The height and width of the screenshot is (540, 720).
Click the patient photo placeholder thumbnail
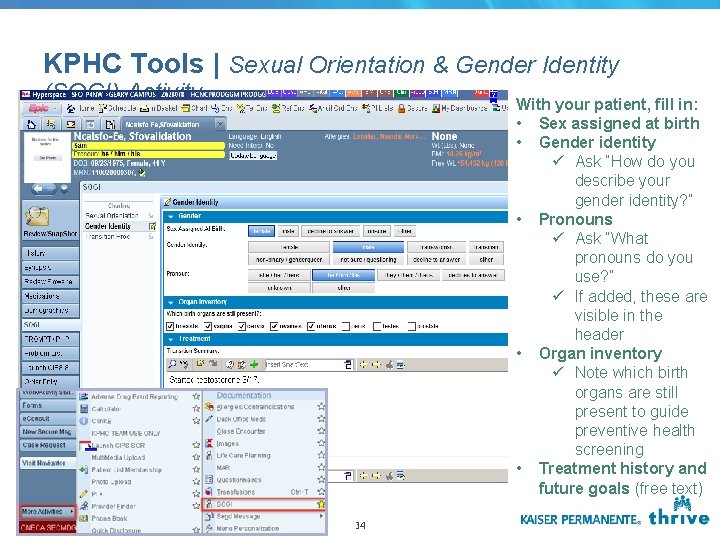click(48, 158)
